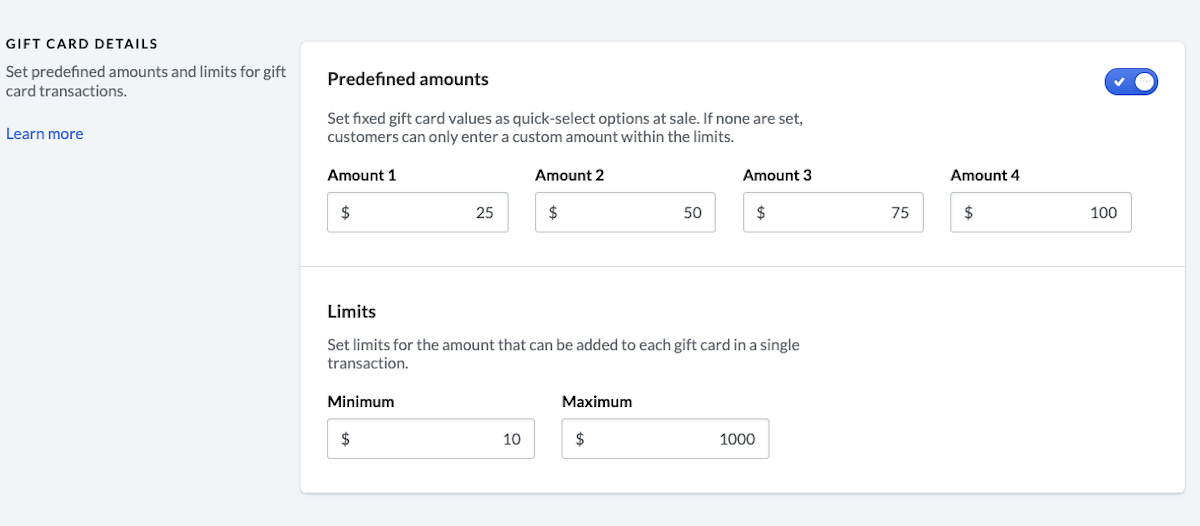The height and width of the screenshot is (526, 1200).
Task: Click the dollar symbol in Minimum field
Action: (x=345, y=438)
